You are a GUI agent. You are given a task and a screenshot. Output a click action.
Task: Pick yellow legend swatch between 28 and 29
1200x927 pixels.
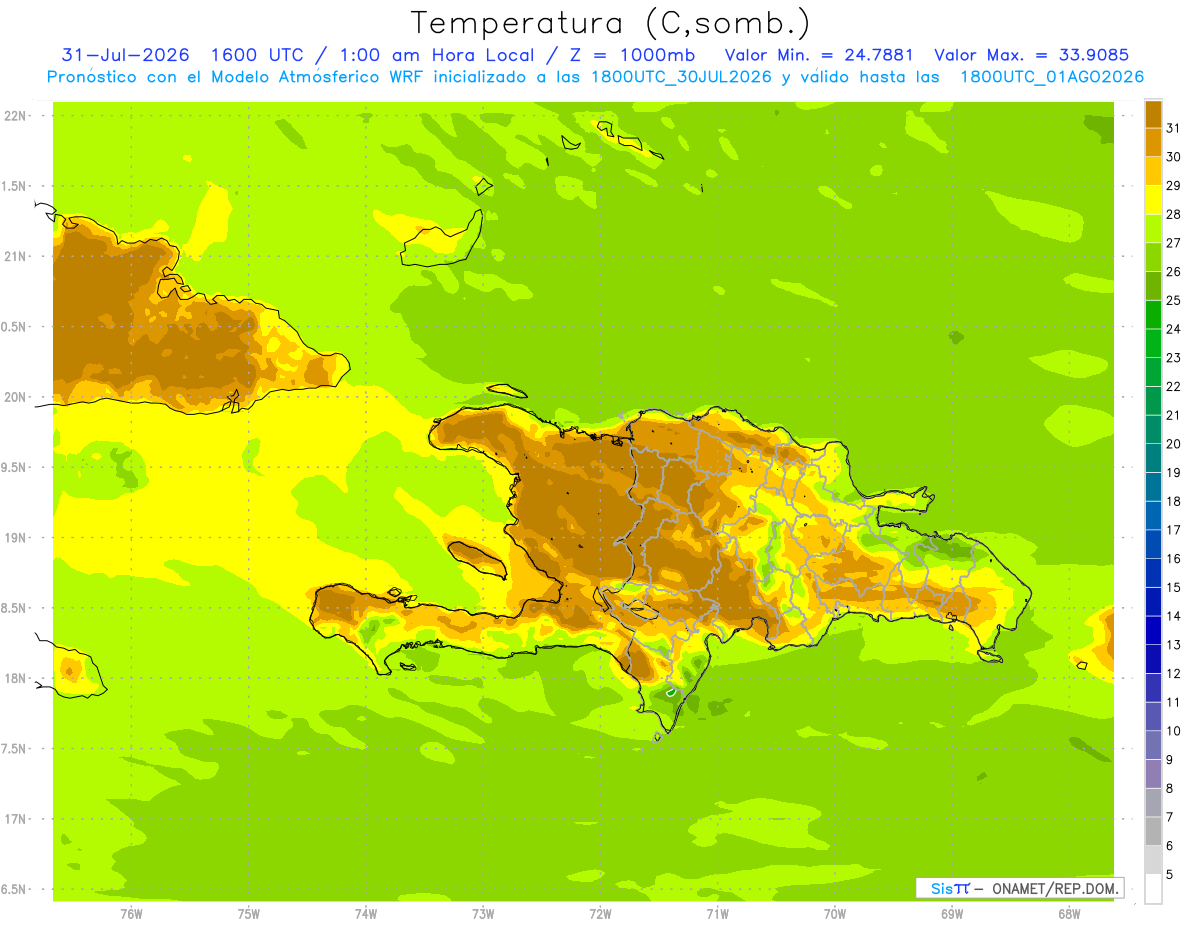(1153, 200)
